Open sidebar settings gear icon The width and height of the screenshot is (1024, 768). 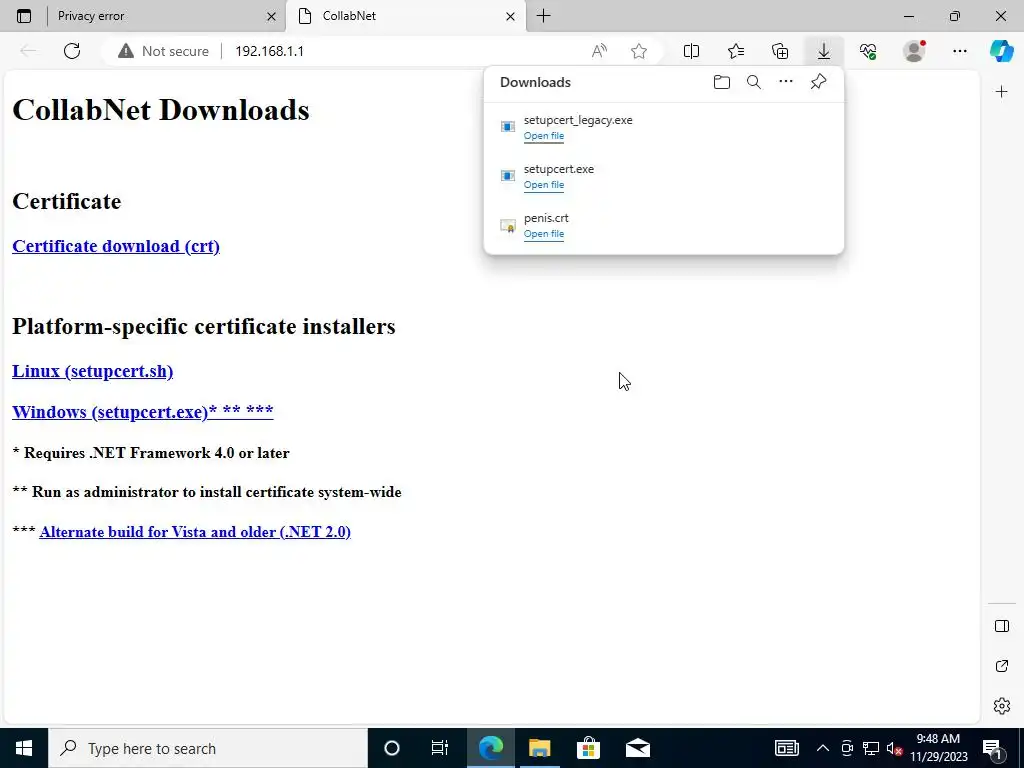tap(1001, 706)
